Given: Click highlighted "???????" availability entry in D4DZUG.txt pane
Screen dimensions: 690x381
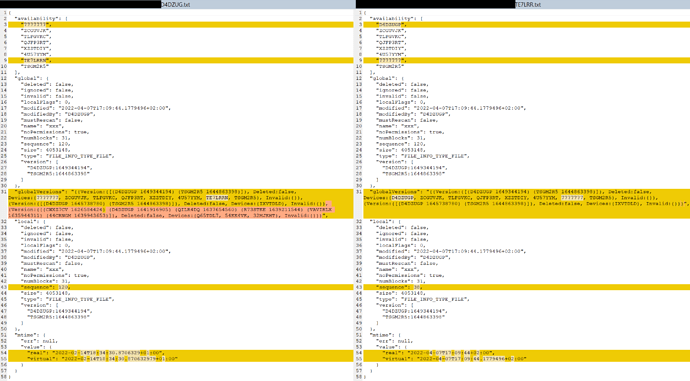Looking at the screenshot, I should click(x=36, y=25).
